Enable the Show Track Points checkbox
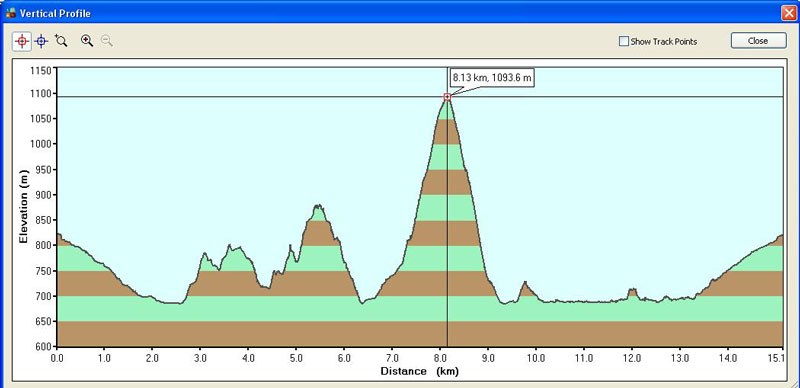The height and width of the screenshot is (388, 800). pyautogui.click(x=623, y=41)
